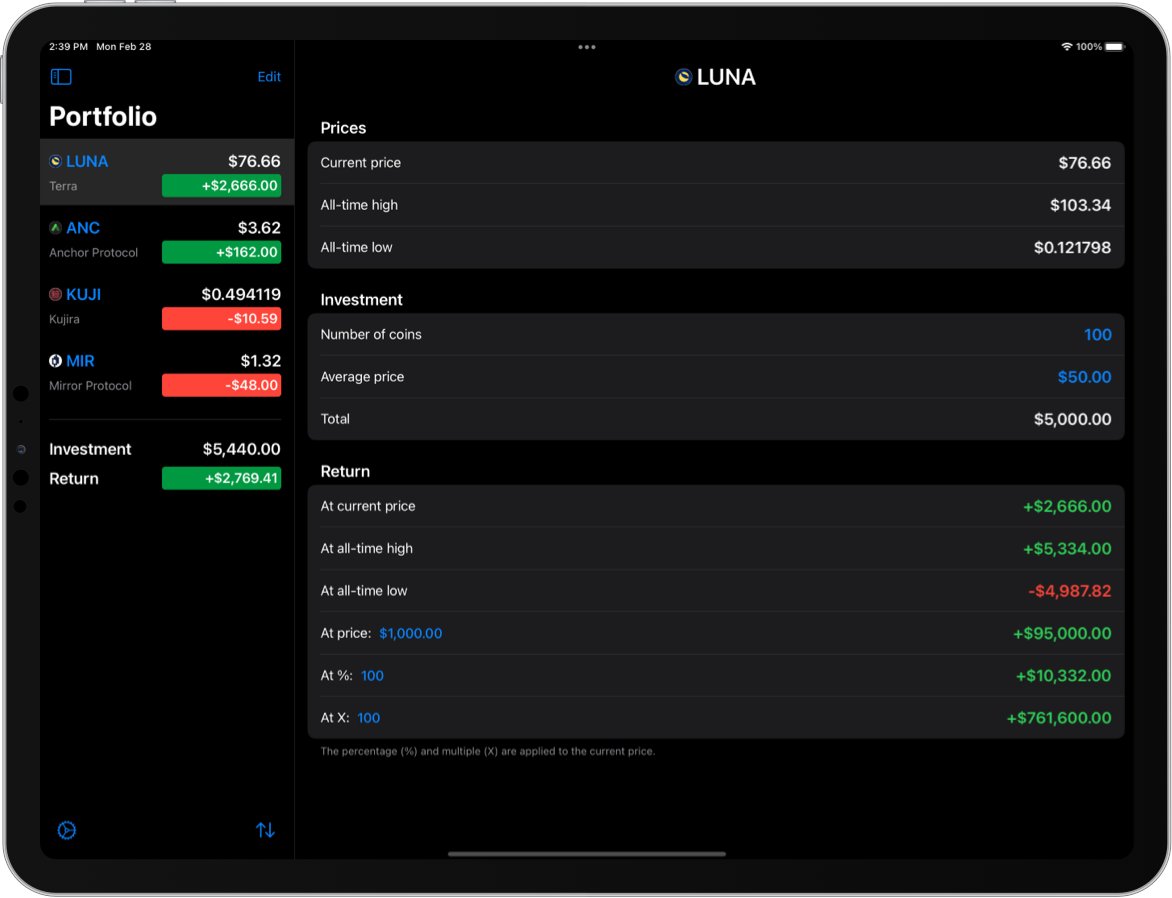Viewport: 1172px width, 898px height.
Task: Click MIR's $1.32 price
Action: [x=260, y=361]
